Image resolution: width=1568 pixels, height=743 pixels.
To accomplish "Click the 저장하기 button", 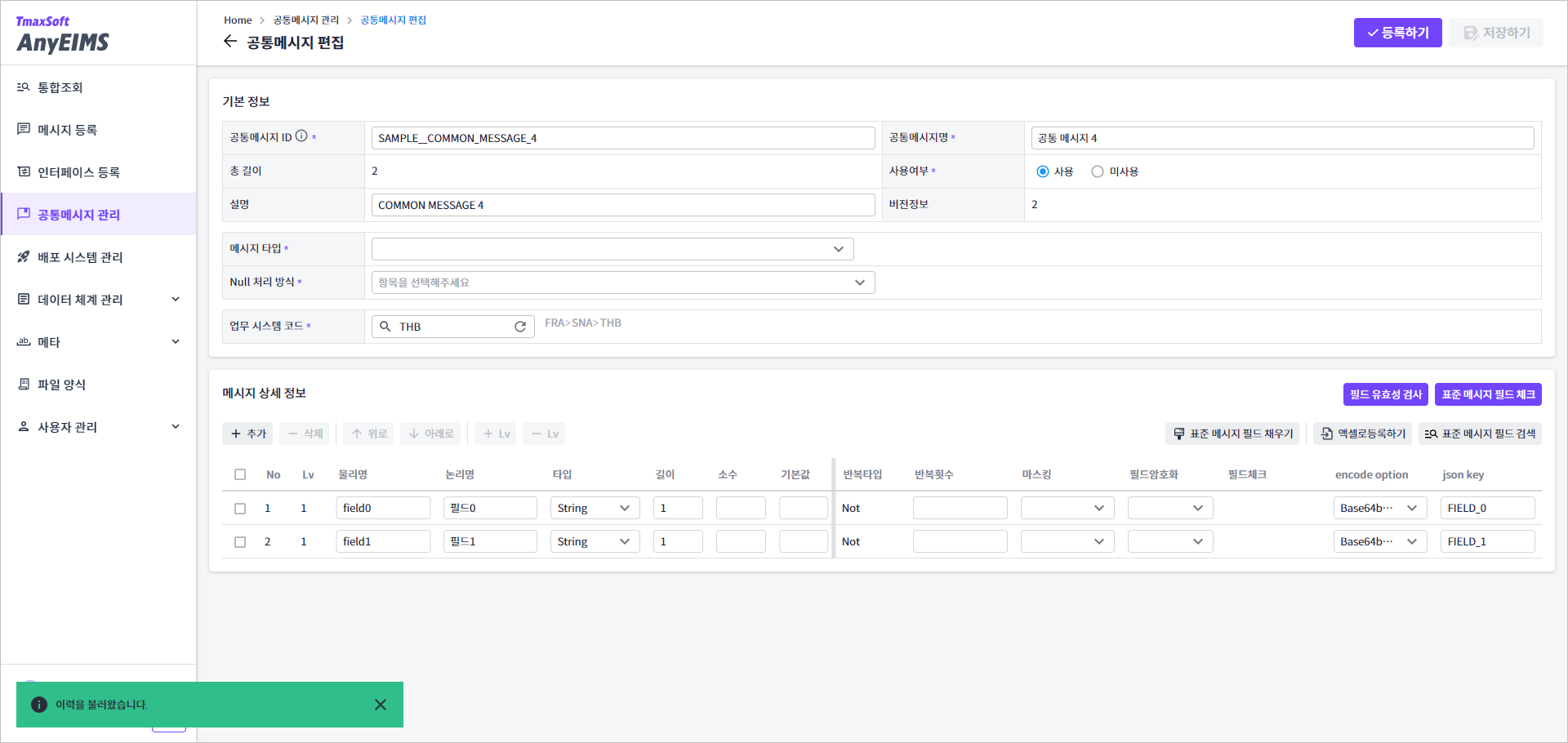I will [x=1496, y=33].
